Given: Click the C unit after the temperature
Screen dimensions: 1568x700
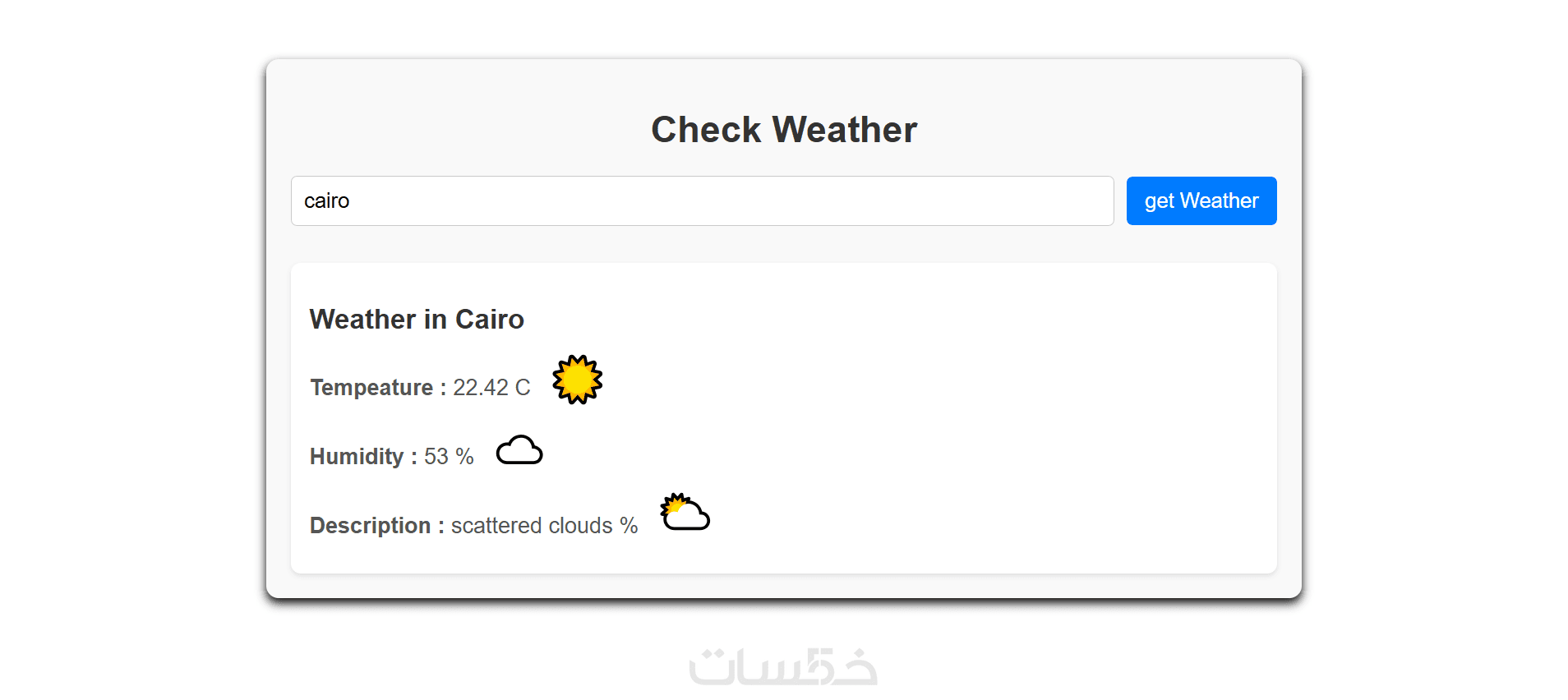Looking at the screenshot, I should (x=523, y=388).
